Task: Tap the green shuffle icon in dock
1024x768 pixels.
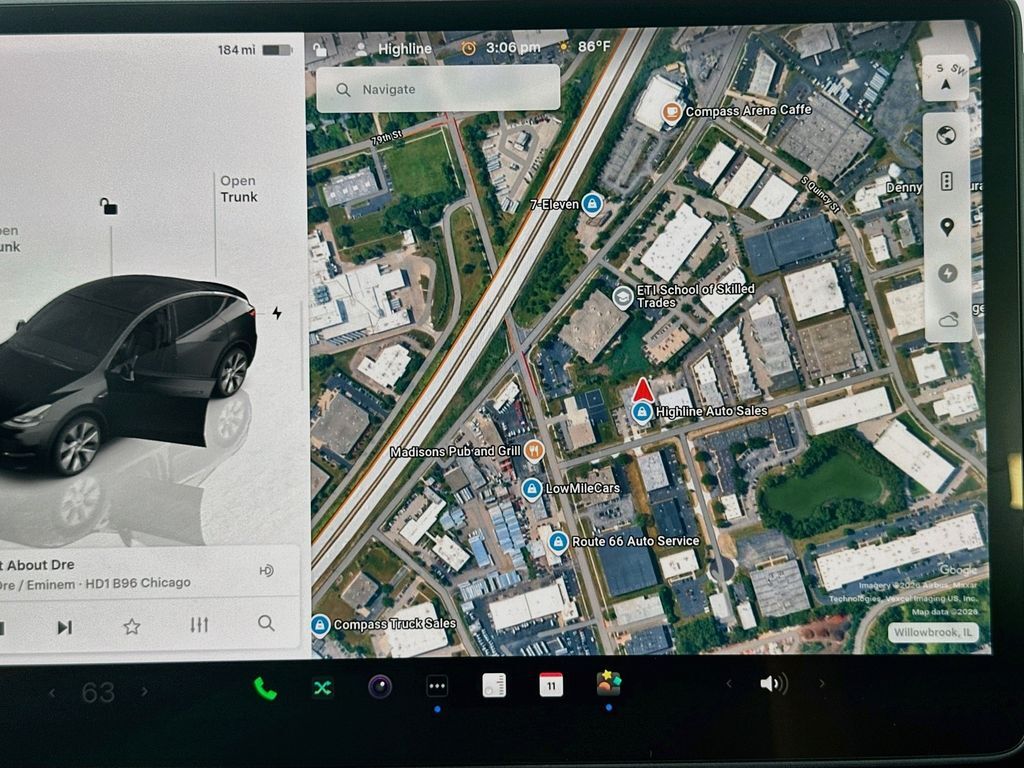Action: (322, 687)
